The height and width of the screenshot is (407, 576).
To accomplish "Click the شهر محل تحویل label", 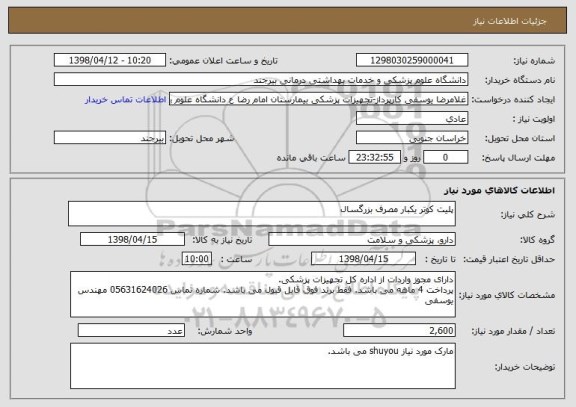I will pyautogui.click(x=202, y=138).
